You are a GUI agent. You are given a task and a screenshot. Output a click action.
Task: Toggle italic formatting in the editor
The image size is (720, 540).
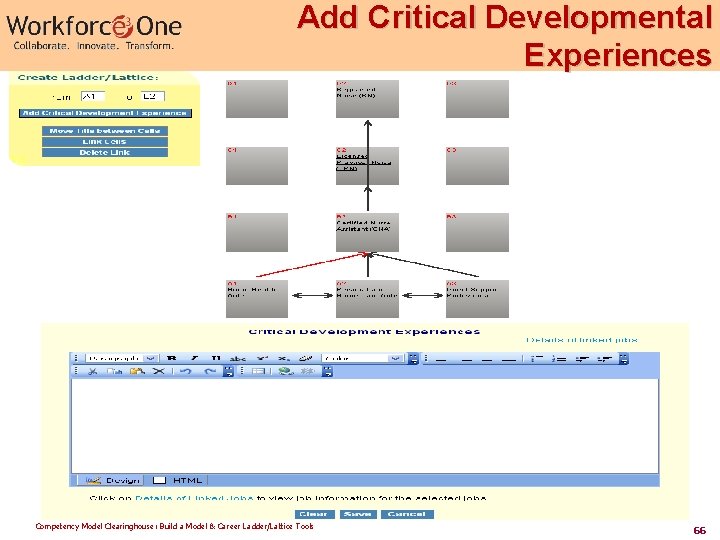pos(195,358)
